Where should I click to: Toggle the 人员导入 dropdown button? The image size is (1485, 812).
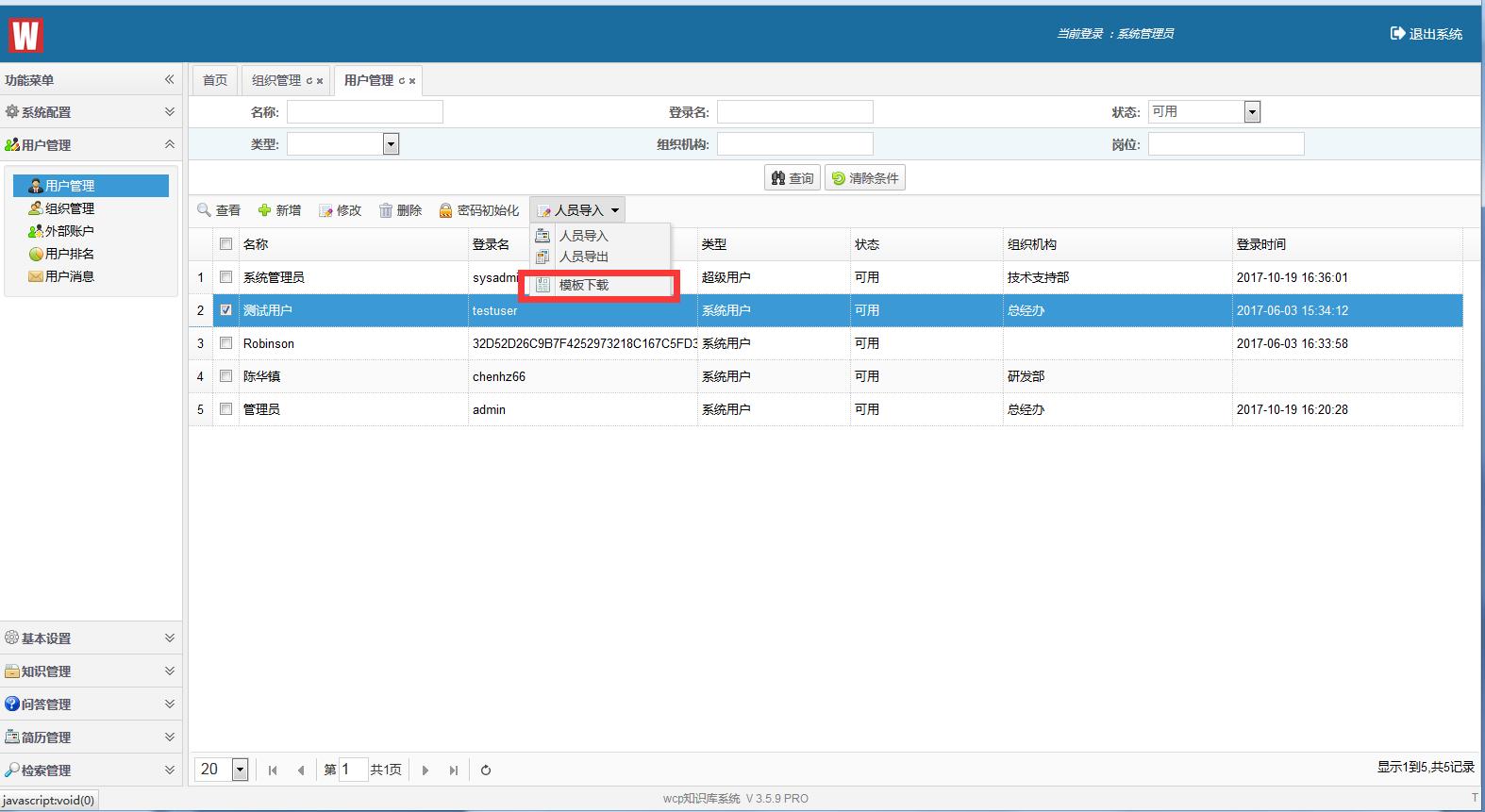(x=577, y=210)
